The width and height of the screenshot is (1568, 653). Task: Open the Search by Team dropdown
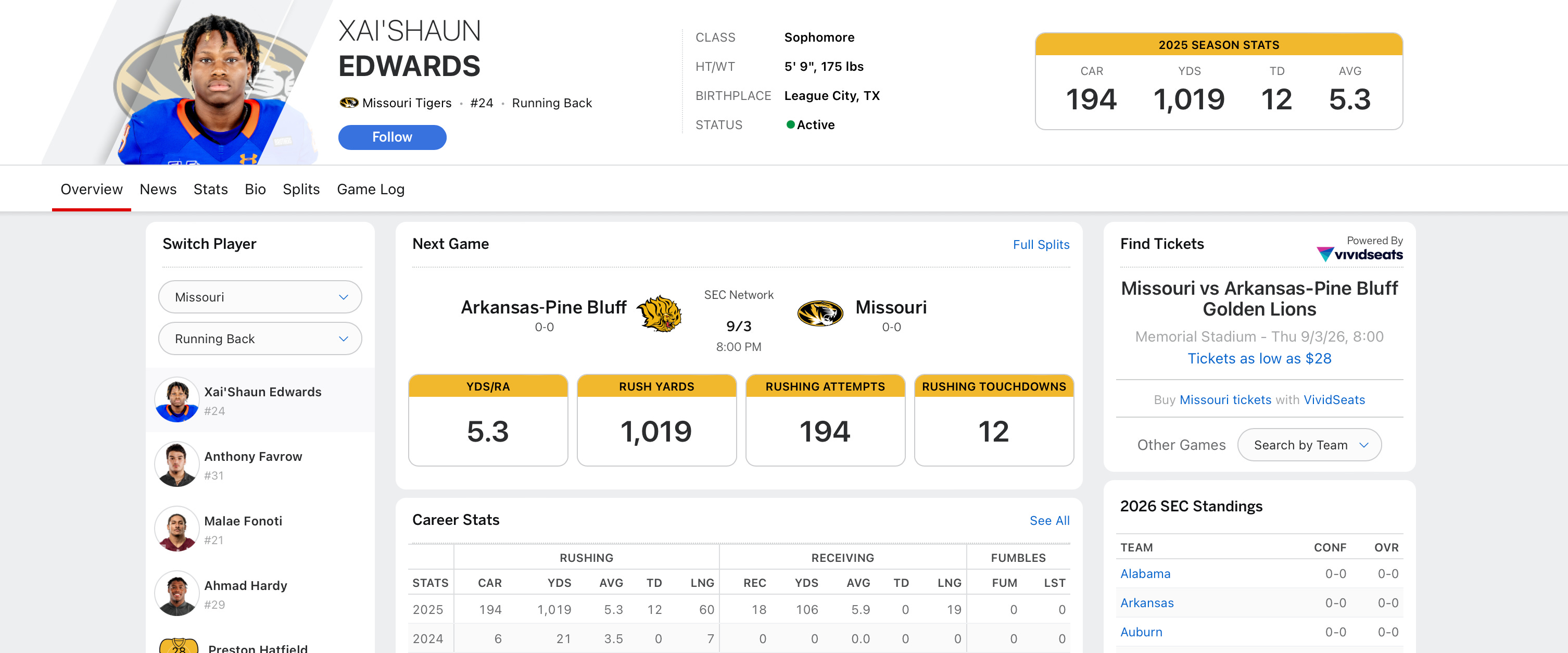click(x=1309, y=445)
